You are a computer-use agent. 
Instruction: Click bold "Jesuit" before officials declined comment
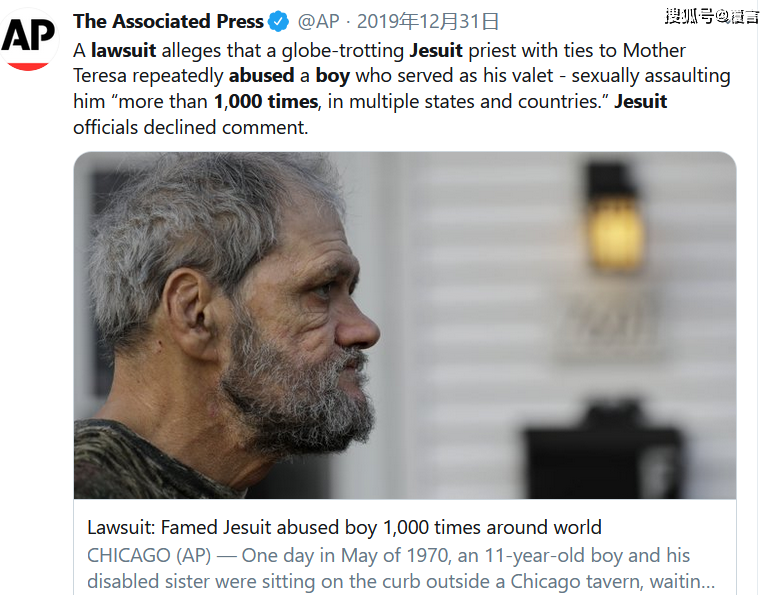tap(640, 101)
